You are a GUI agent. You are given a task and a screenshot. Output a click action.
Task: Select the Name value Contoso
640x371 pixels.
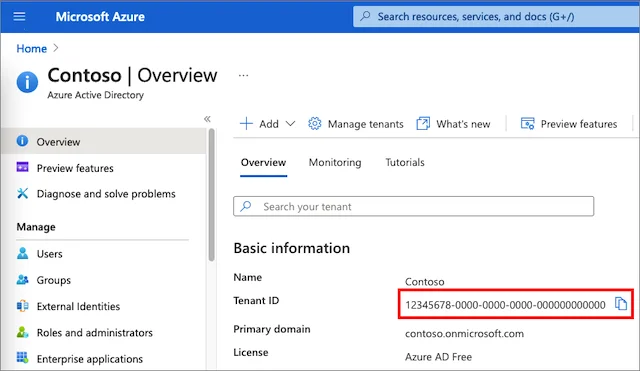(x=424, y=282)
